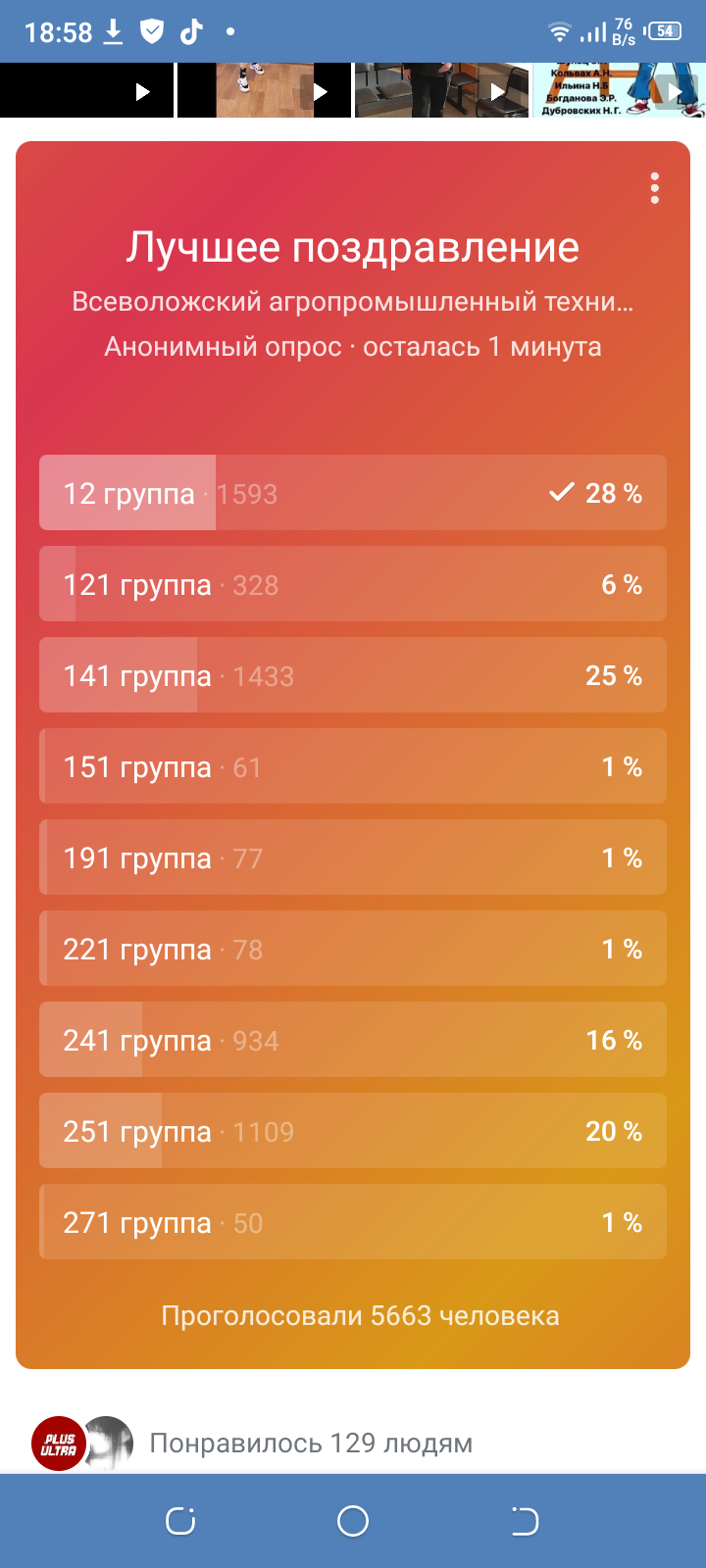Tap the PLUS ULTRA liker avatar
This screenshot has height=1568, width=706.
pos(59,1444)
